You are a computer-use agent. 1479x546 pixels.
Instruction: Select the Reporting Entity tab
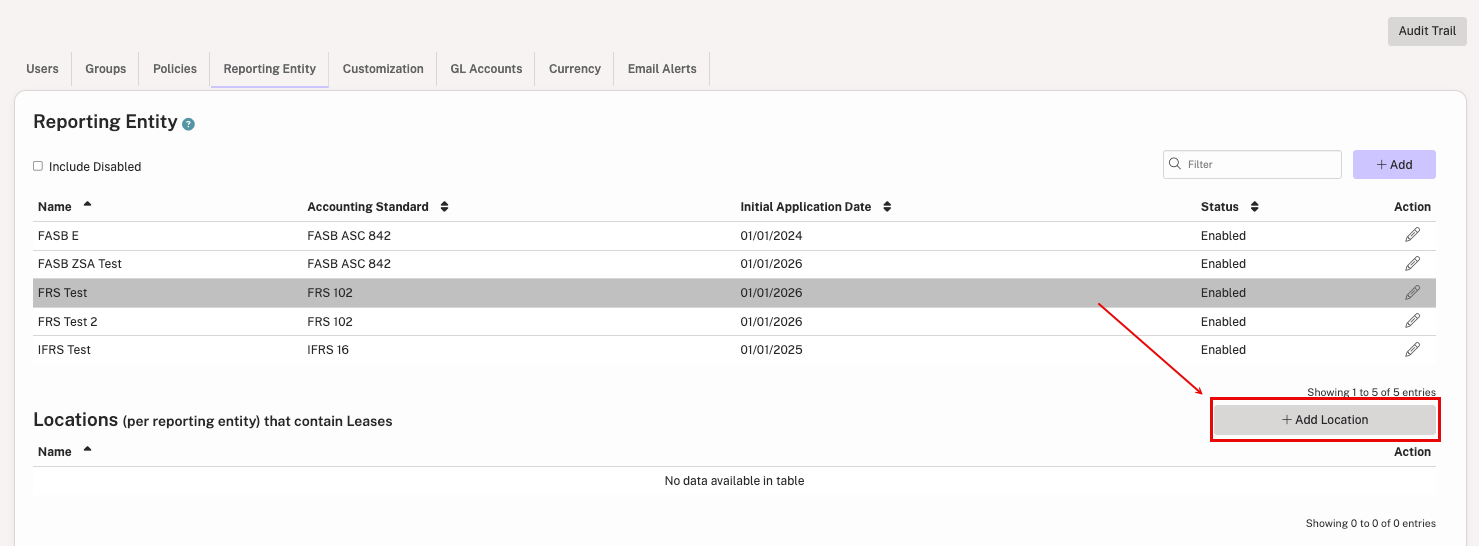pos(270,69)
